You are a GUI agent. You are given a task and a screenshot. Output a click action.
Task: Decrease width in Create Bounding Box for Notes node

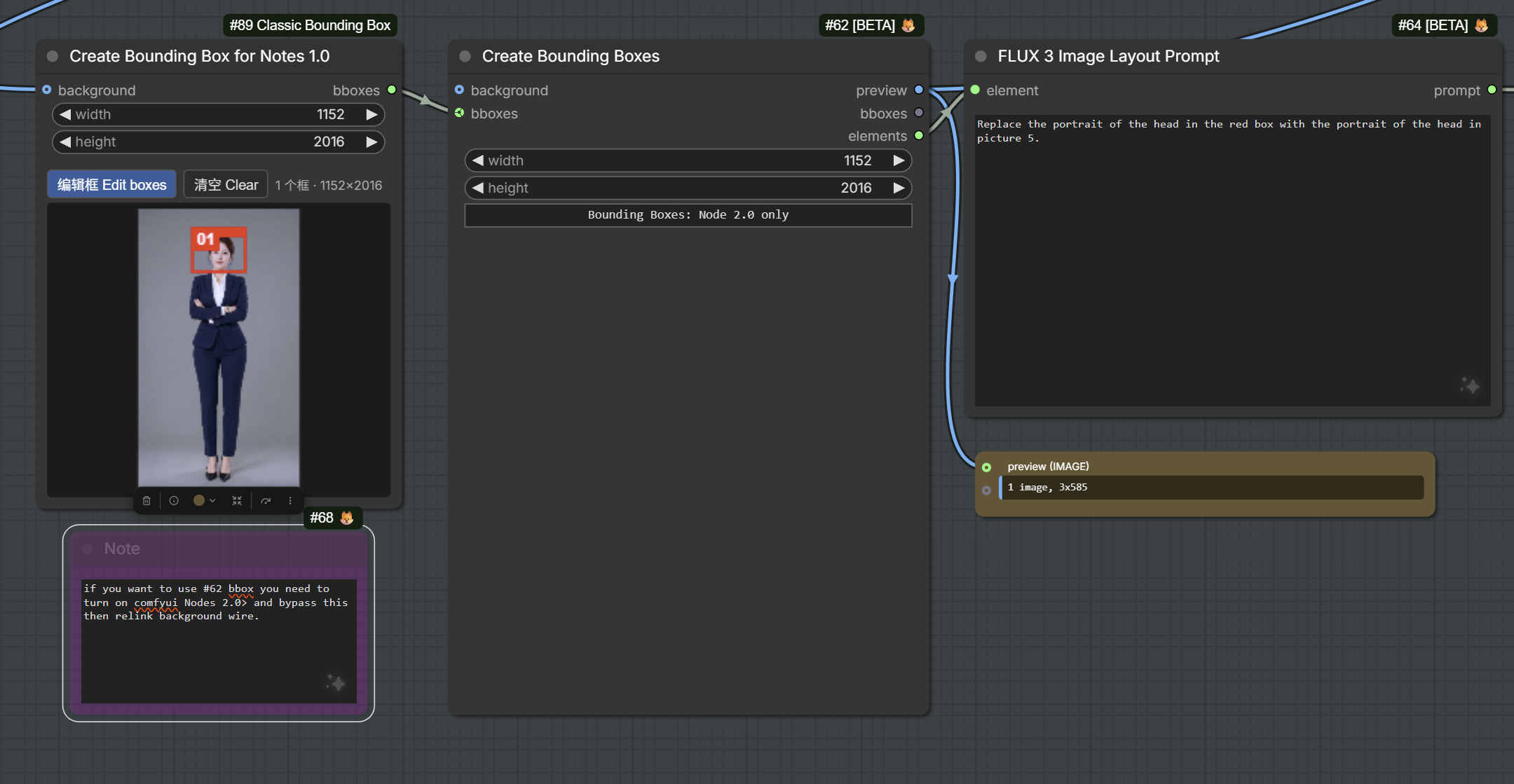(x=65, y=114)
